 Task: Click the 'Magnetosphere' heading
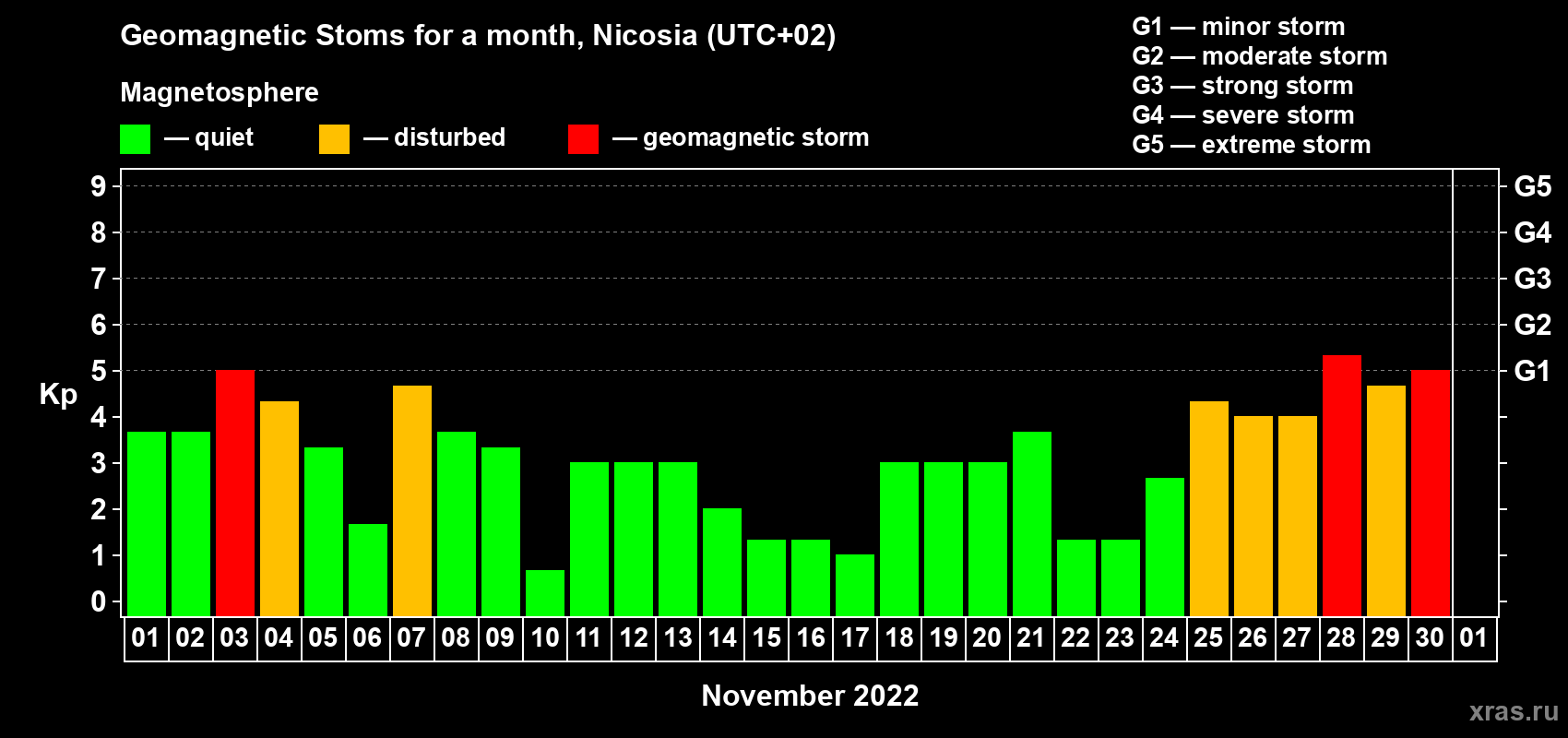[220, 92]
